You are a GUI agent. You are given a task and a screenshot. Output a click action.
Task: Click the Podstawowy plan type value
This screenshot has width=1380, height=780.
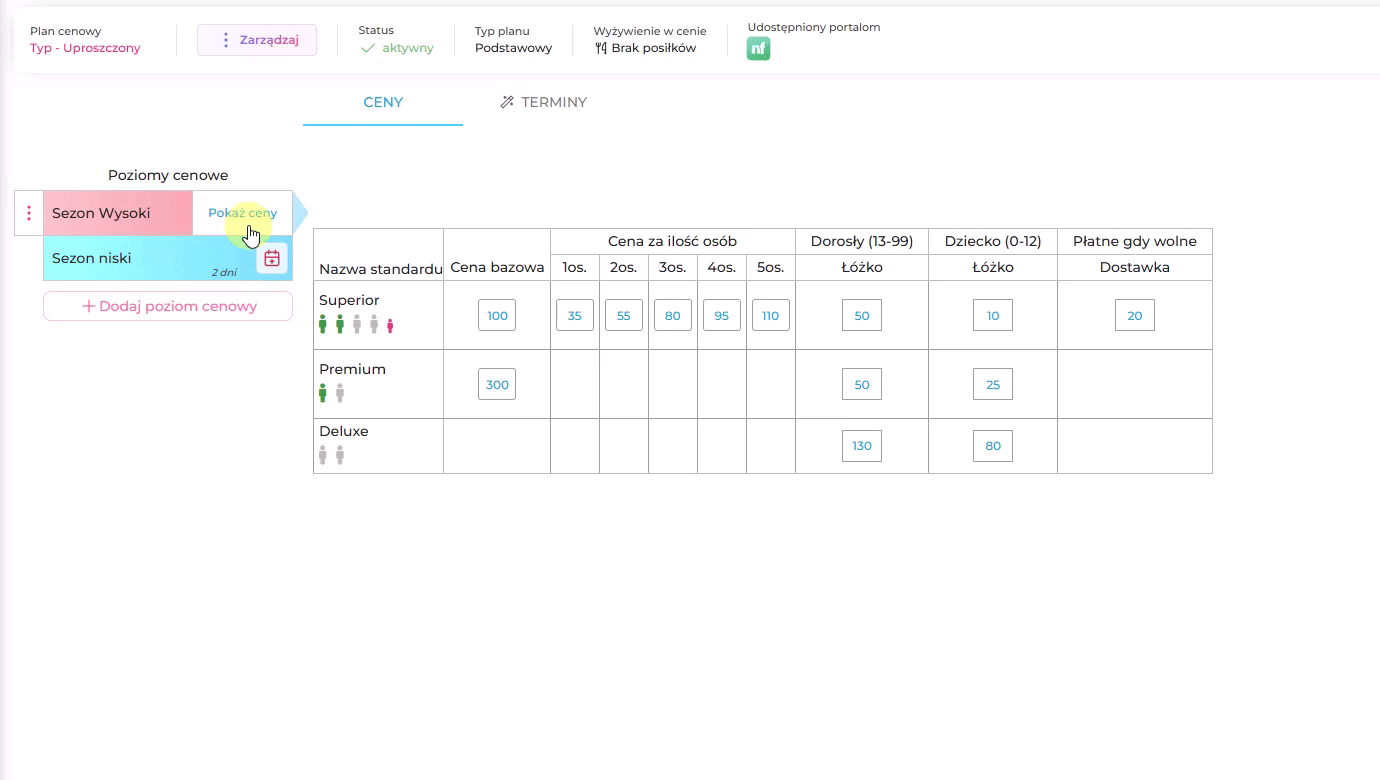(513, 48)
